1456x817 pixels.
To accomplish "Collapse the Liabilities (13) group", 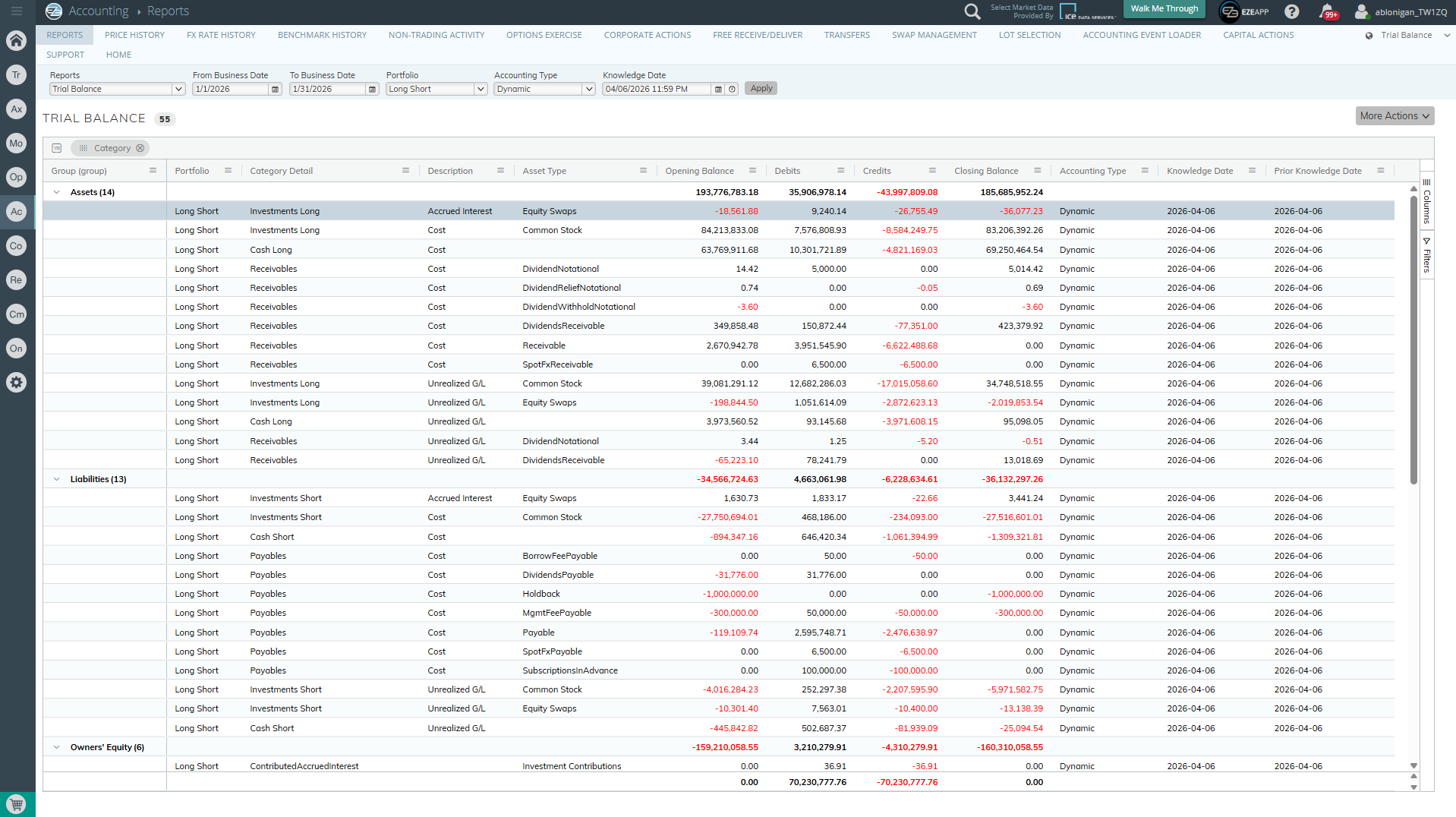I will (57, 479).
